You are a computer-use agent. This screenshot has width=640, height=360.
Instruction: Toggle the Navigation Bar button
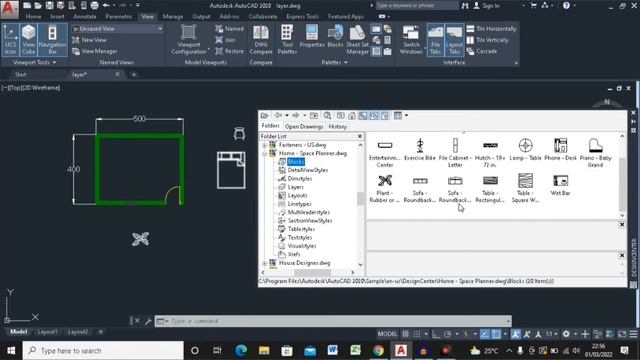pos(52,40)
